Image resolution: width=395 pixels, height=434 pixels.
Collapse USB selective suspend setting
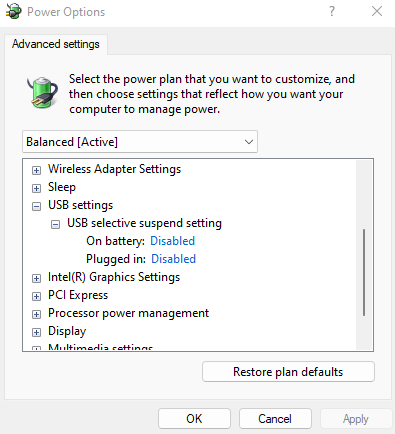tap(55, 224)
